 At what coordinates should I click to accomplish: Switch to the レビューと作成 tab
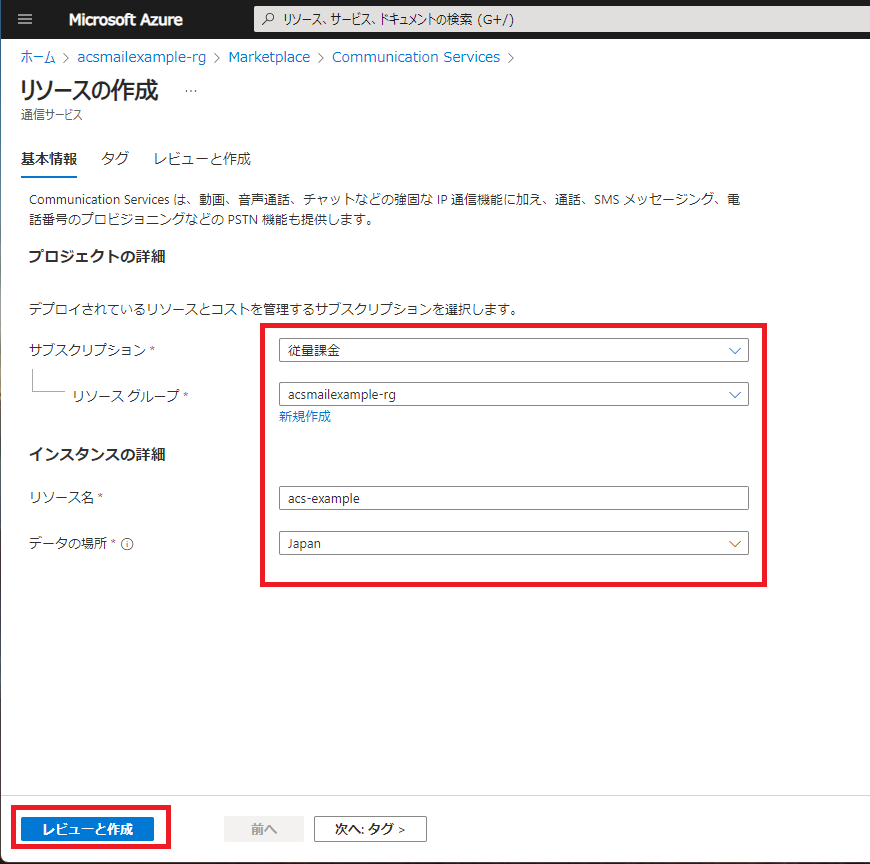tap(202, 159)
